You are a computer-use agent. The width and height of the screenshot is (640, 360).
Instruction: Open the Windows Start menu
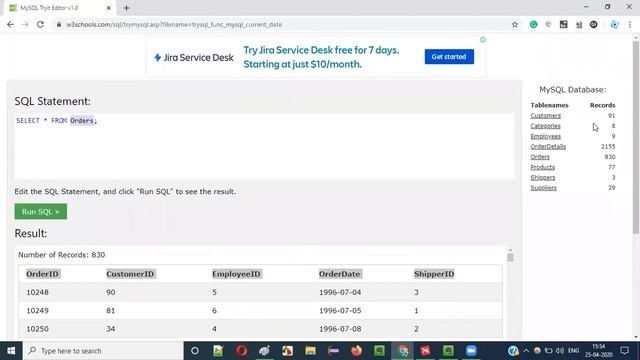click(11, 351)
